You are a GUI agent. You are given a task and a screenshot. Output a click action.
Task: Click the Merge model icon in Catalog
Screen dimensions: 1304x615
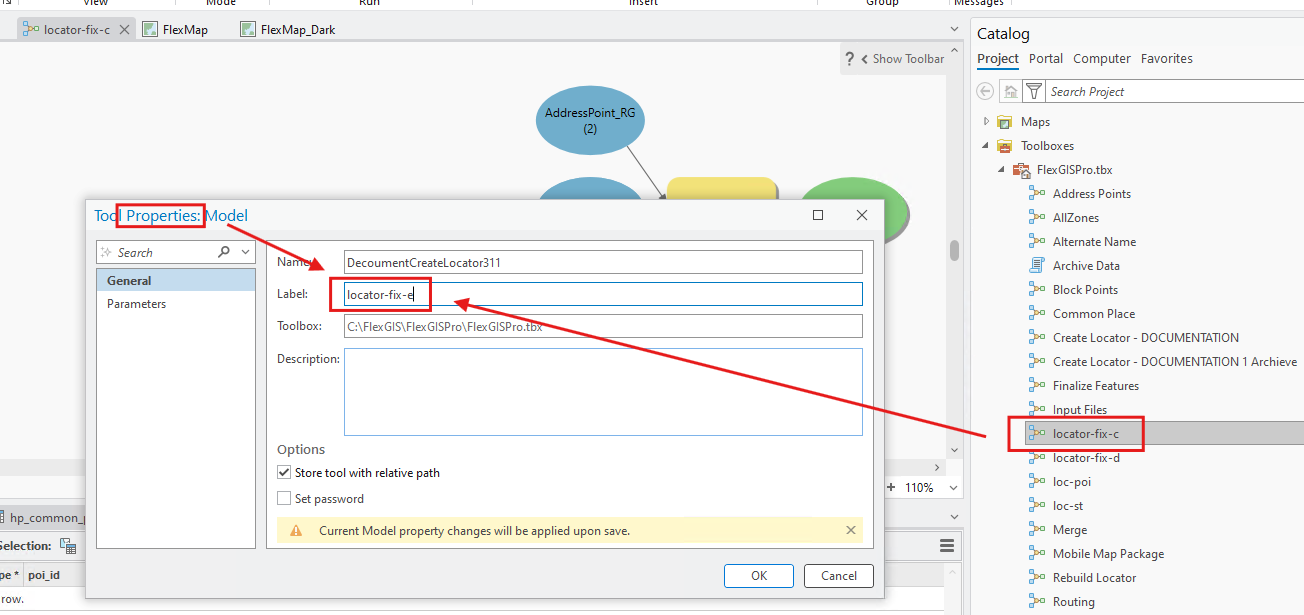click(1036, 529)
